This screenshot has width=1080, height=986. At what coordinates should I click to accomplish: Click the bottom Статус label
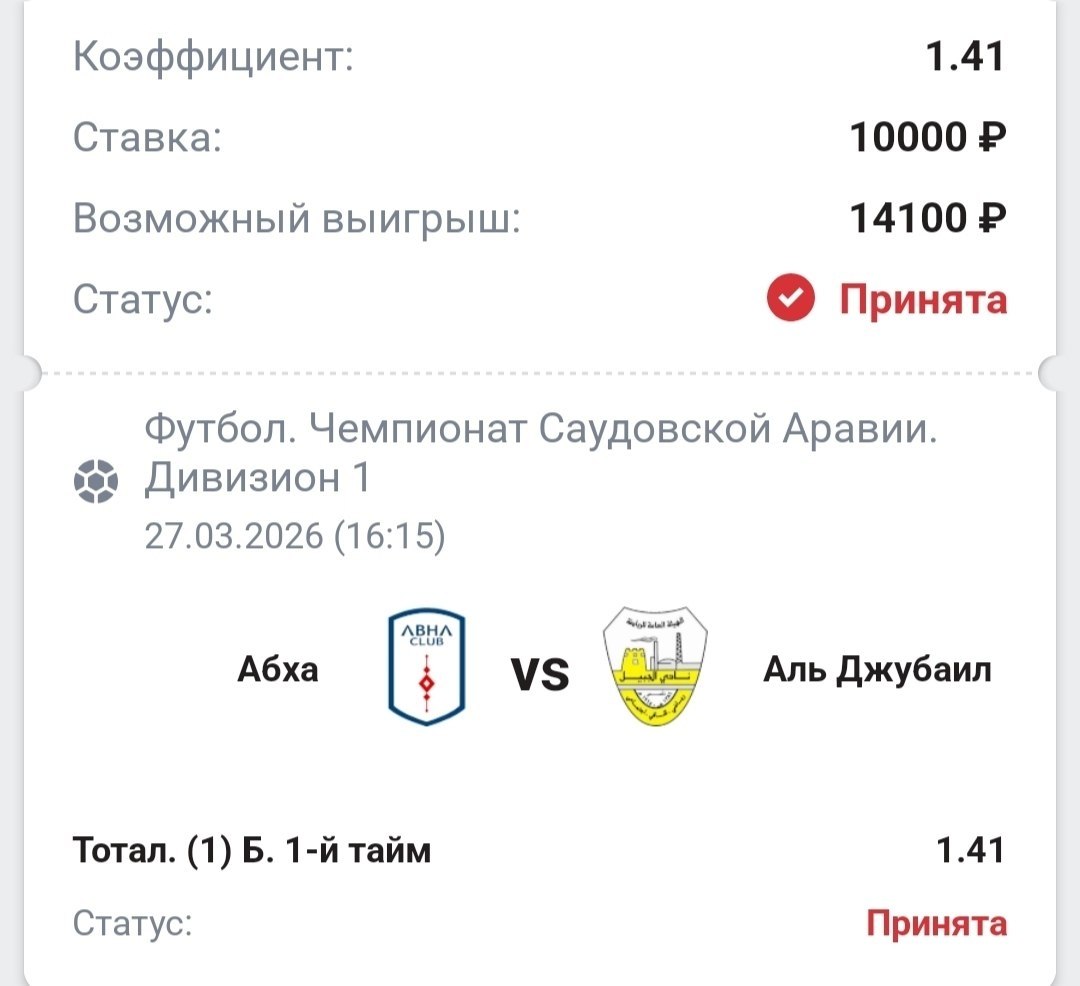[132, 923]
